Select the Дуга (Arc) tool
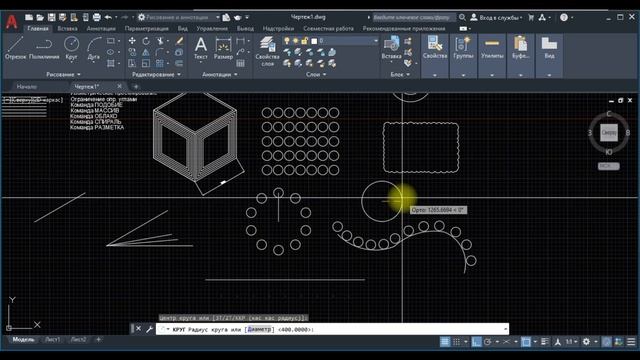The width and height of the screenshot is (640, 360). click(x=94, y=48)
